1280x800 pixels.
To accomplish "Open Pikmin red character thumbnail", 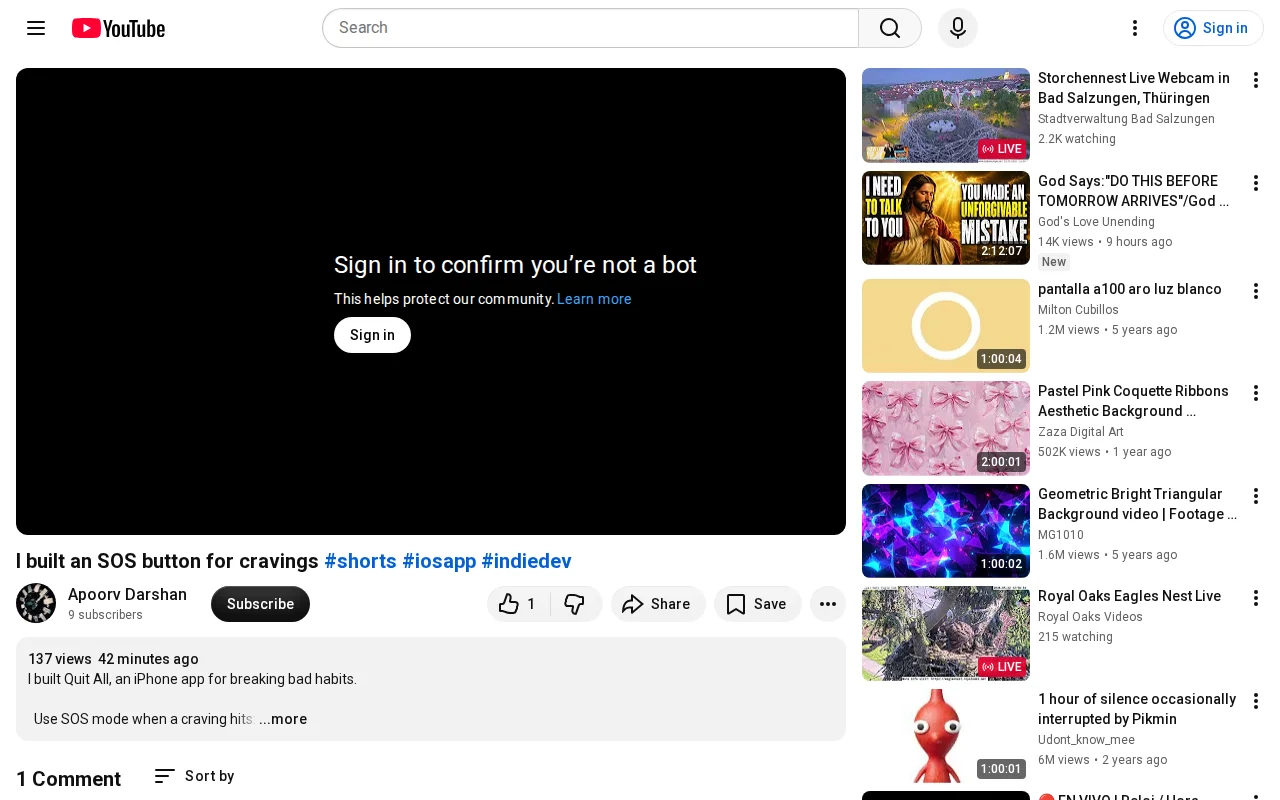I will click(x=946, y=736).
